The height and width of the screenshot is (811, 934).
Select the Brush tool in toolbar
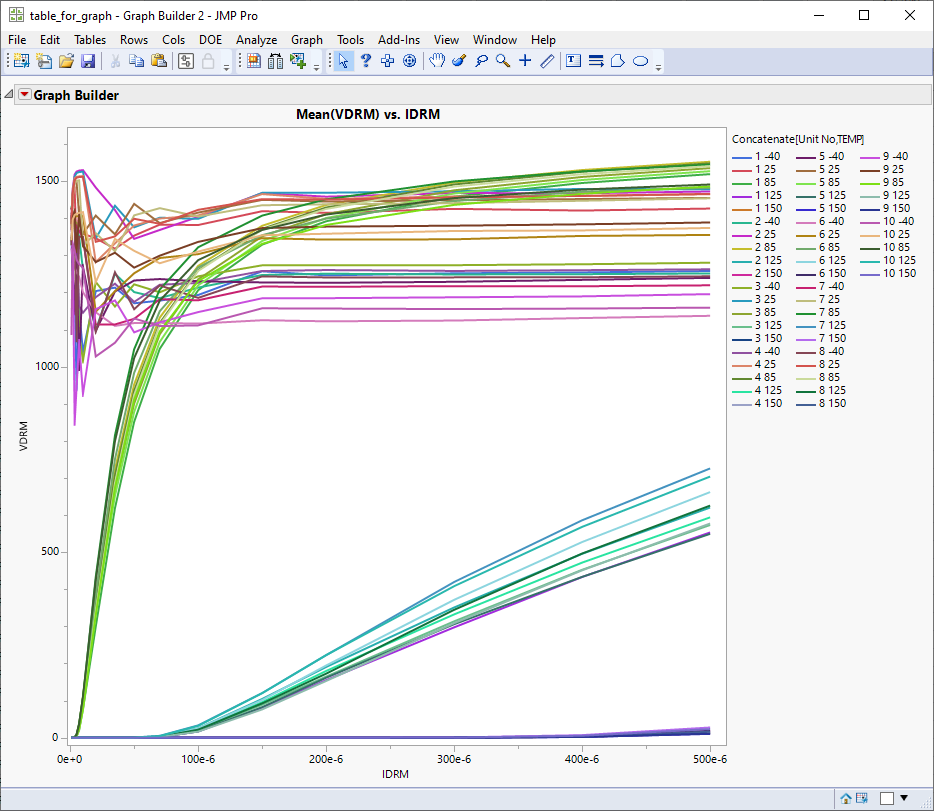pos(459,61)
